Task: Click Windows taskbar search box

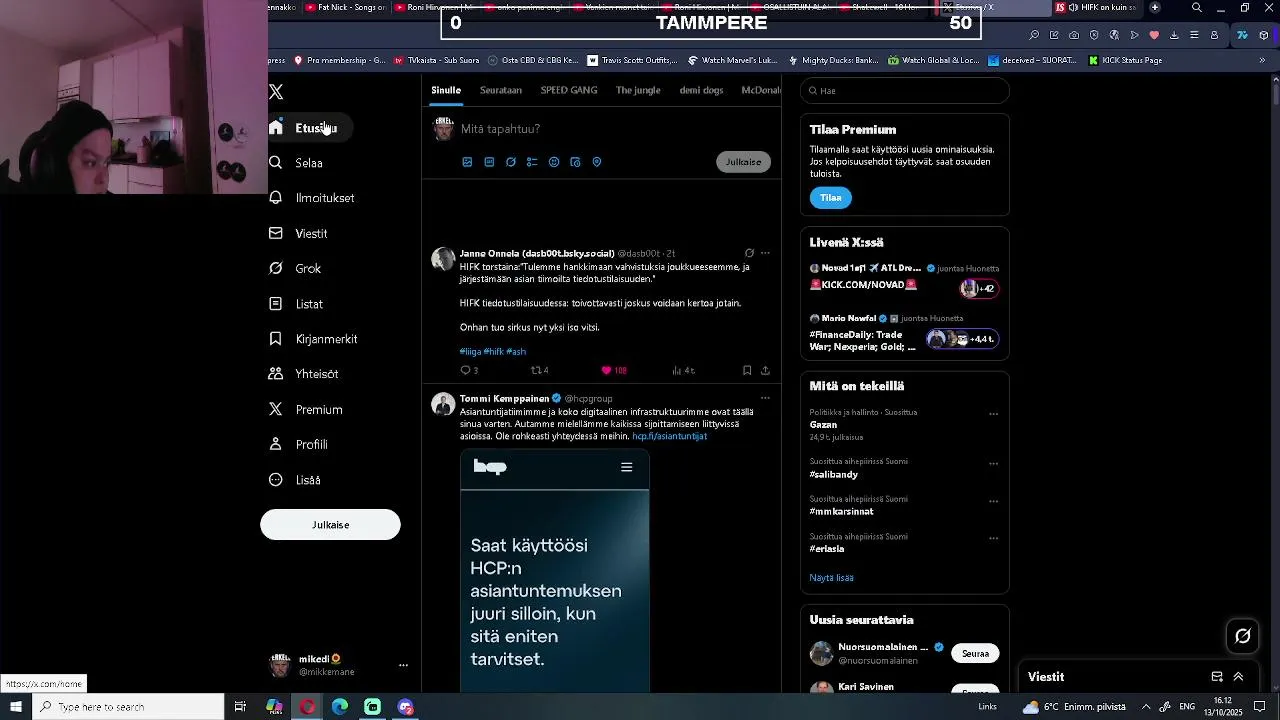Action: click(128, 707)
